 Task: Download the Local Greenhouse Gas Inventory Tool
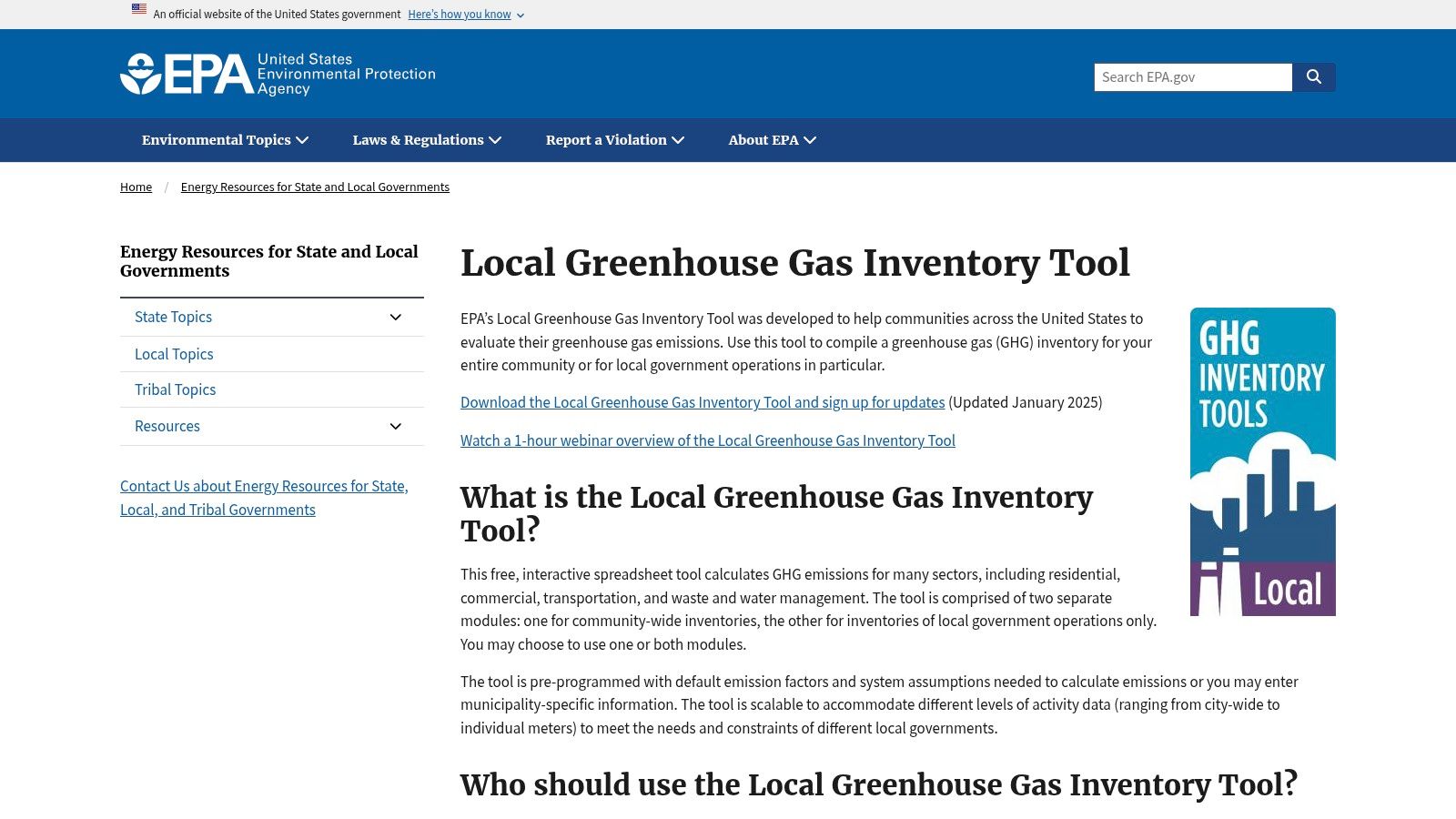[x=703, y=402]
